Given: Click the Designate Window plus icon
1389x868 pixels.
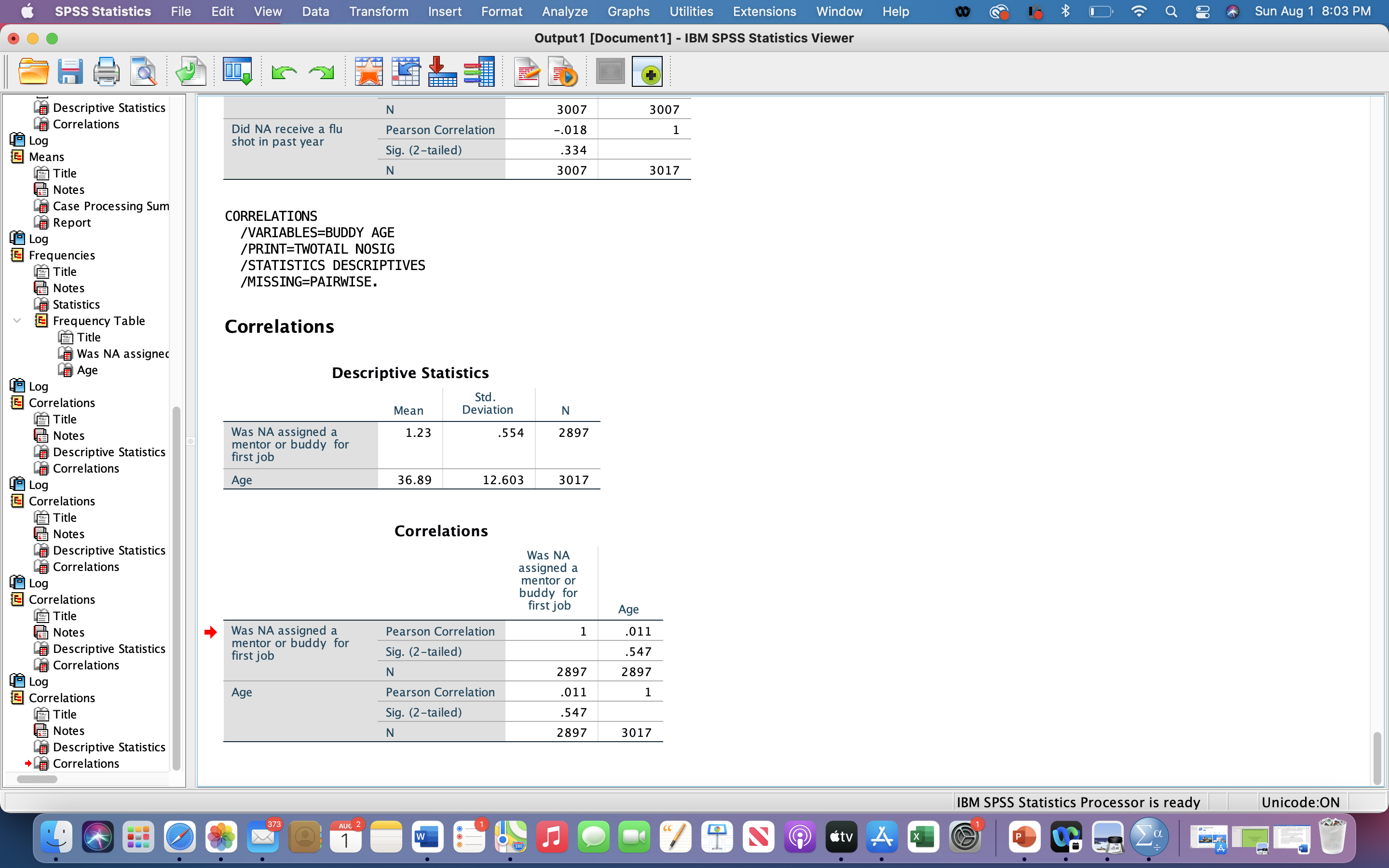Looking at the screenshot, I should (647, 72).
